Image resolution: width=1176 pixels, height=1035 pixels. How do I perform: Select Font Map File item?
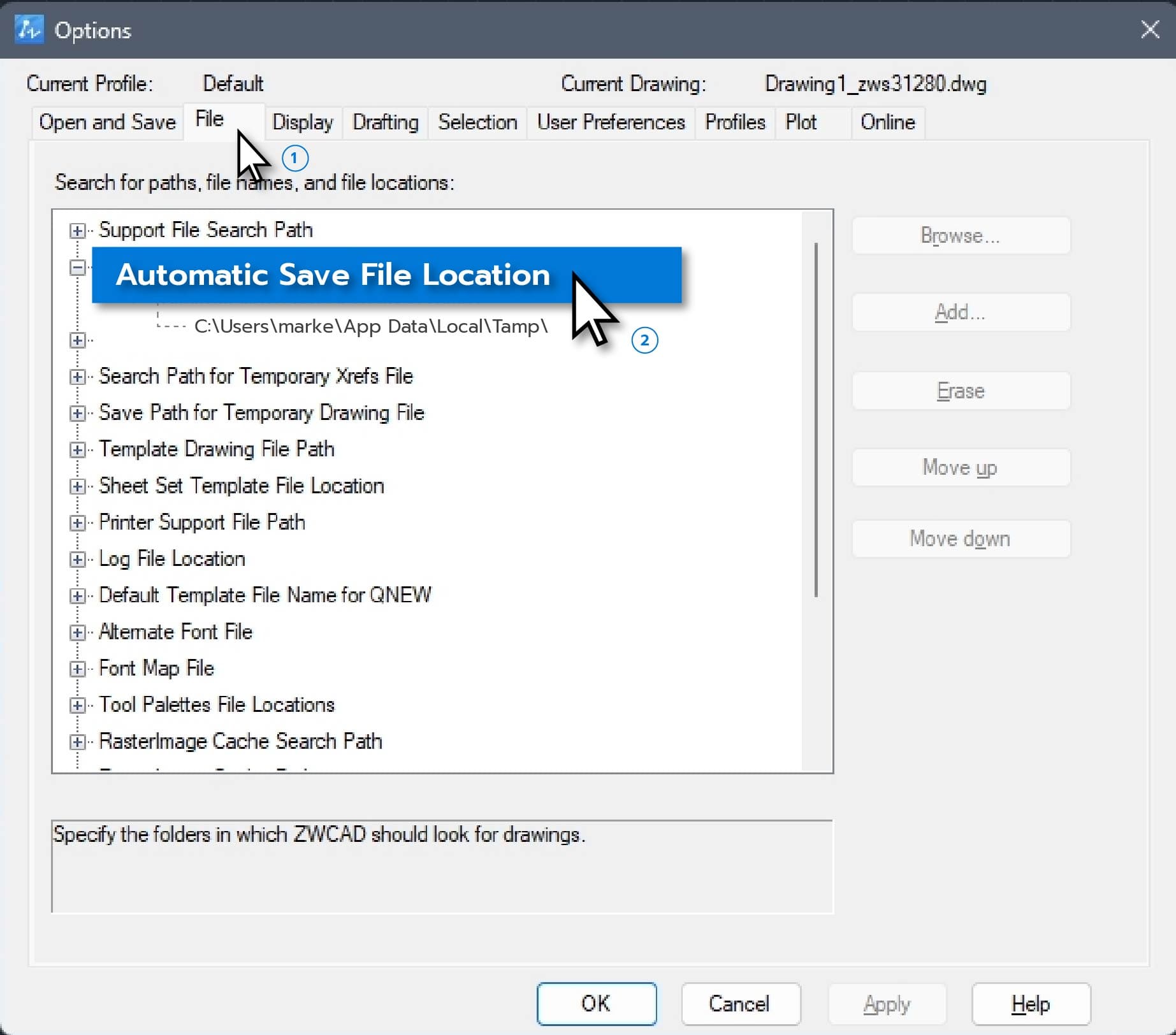(x=157, y=668)
